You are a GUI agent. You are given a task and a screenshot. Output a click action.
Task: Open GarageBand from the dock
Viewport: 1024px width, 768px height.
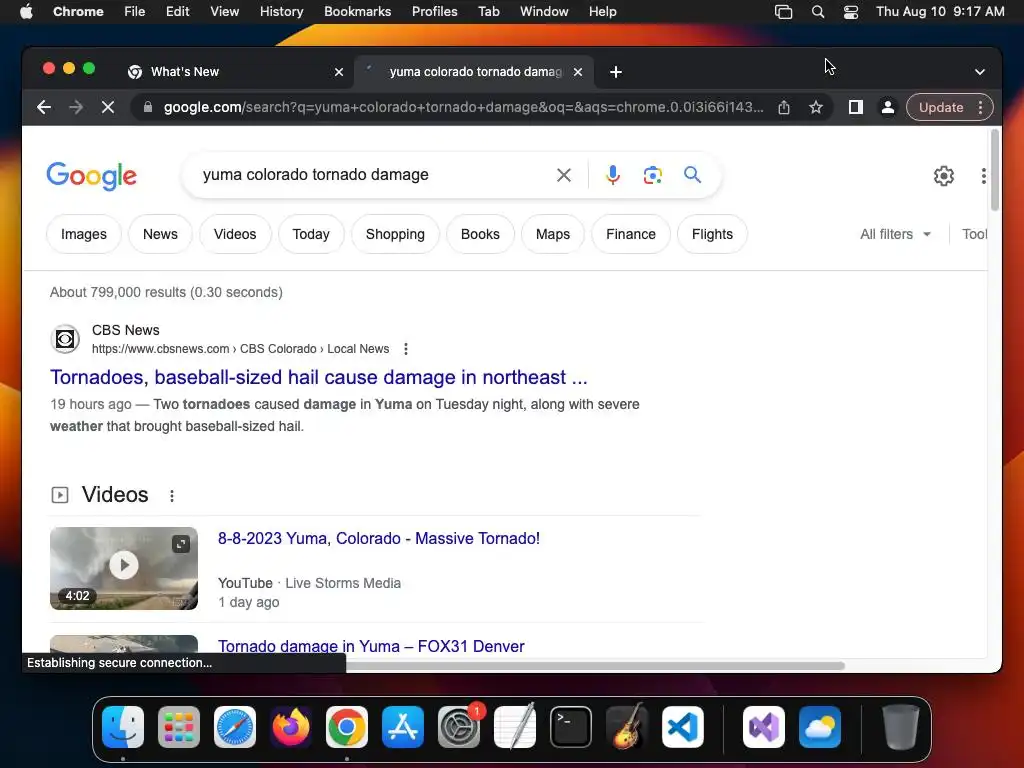point(627,727)
